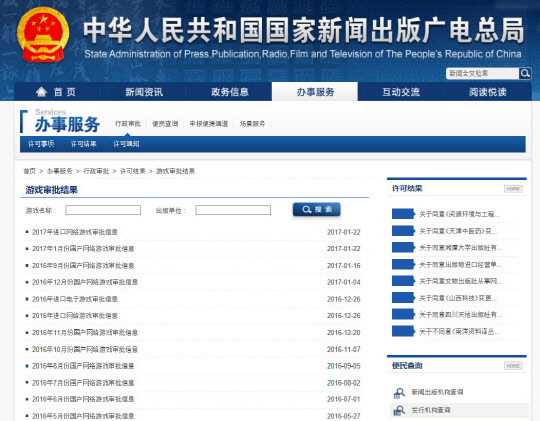Screen dimensions: 540x421
Task: Click MORE button in 便民查询 panel
Action: pyautogui.click(x=513, y=366)
